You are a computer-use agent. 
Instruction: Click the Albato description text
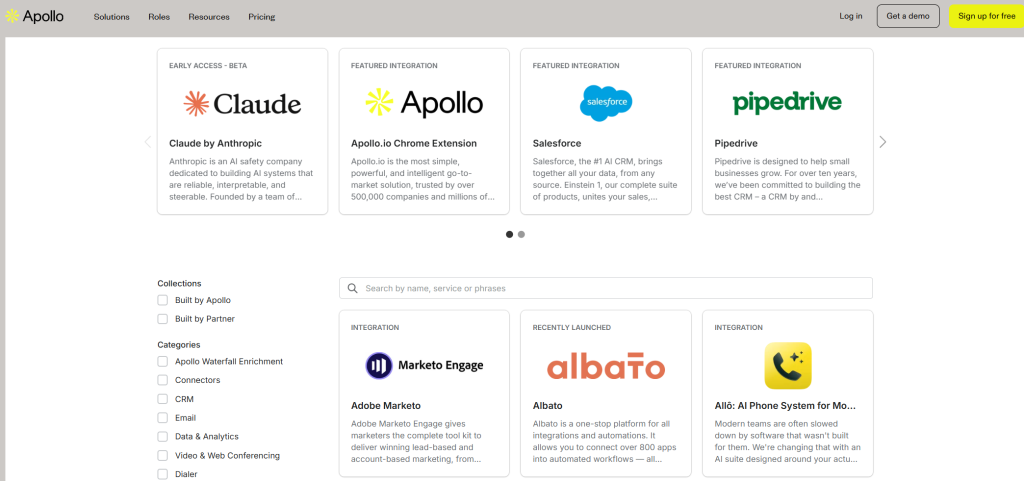[x=604, y=441]
